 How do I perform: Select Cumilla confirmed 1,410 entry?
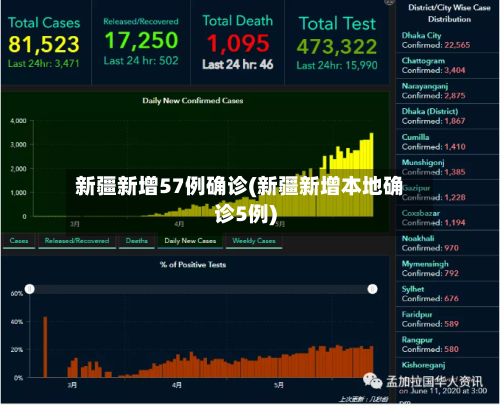click(447, 142)
